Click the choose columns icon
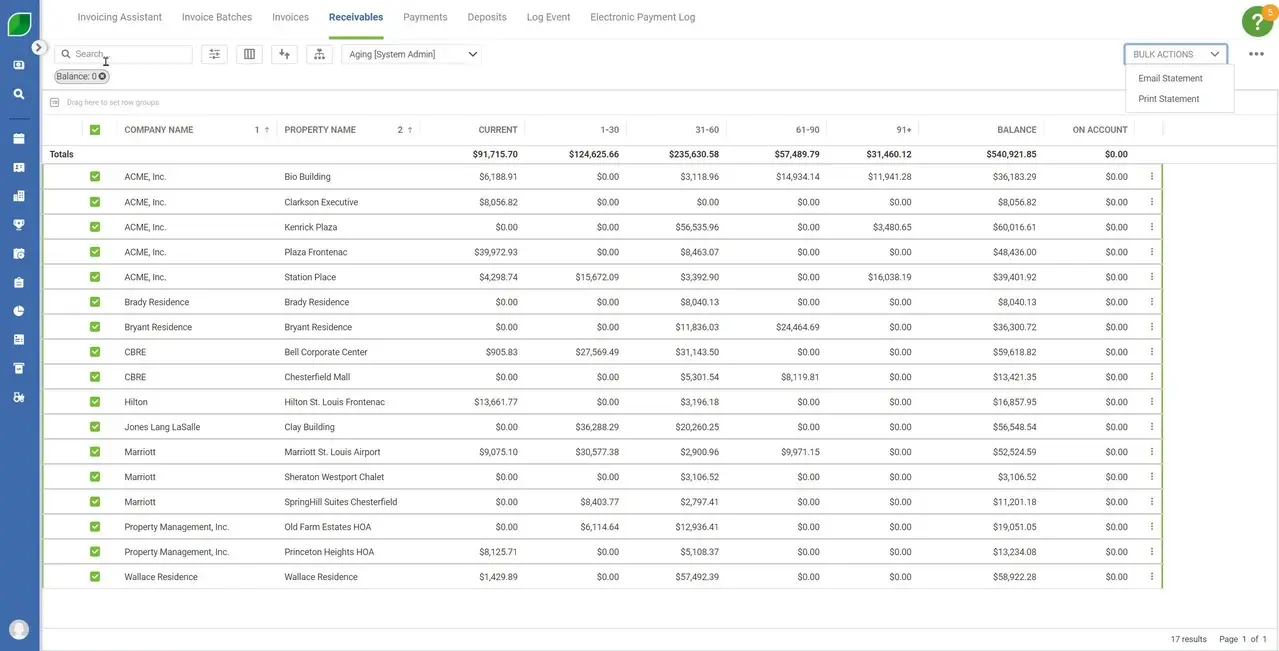The image size is (1279, 651). tap(248, 53)
